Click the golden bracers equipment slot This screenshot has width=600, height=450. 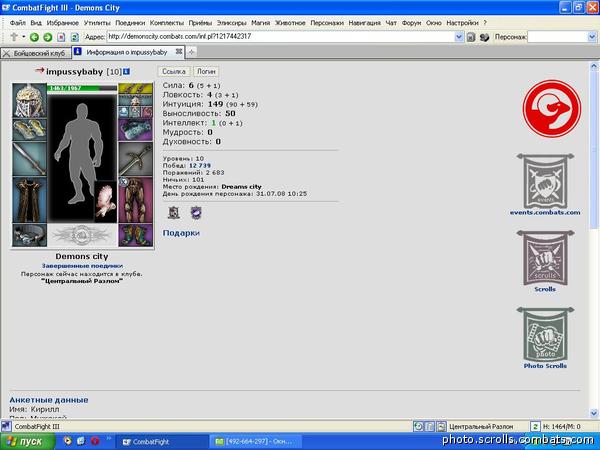29,130
